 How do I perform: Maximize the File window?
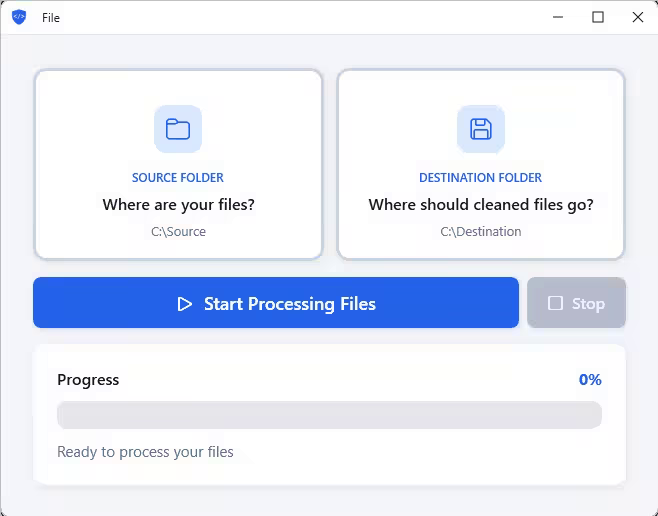pyautogui.click(x=598, y=17)
